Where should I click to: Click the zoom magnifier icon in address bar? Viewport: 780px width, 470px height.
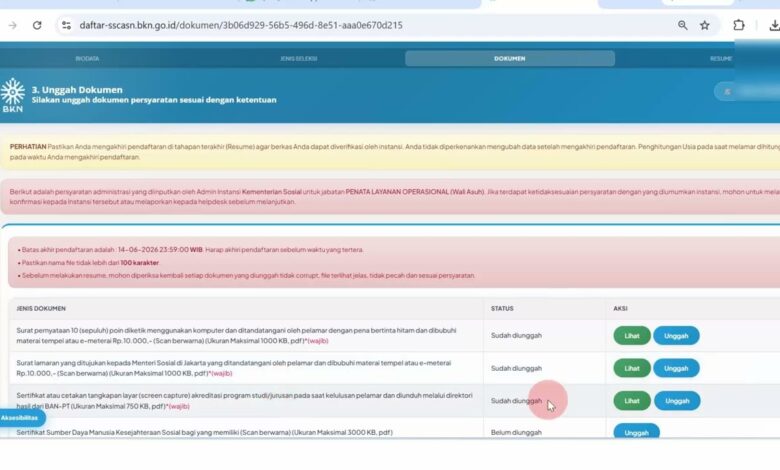click(x=682, y=25)
